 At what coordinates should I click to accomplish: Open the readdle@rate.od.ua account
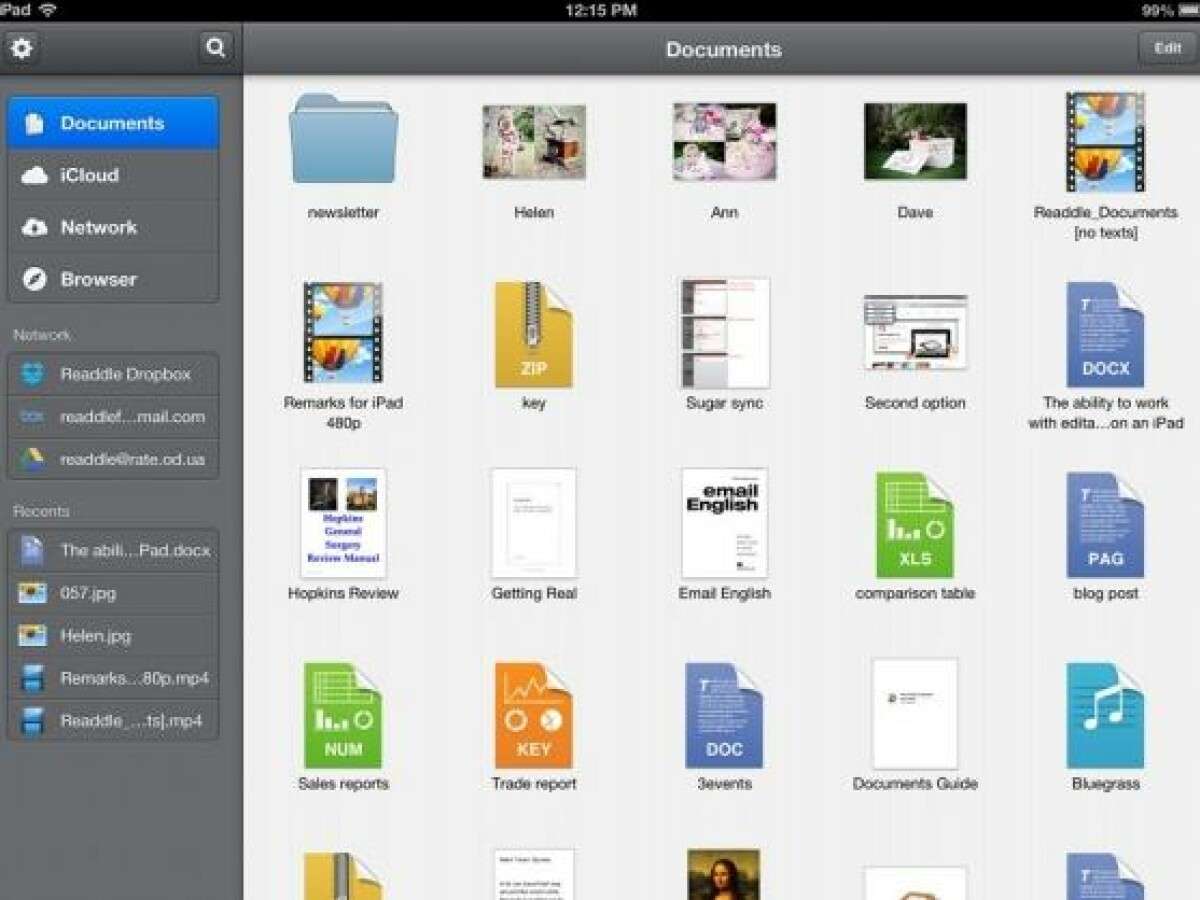click(112, 460)
